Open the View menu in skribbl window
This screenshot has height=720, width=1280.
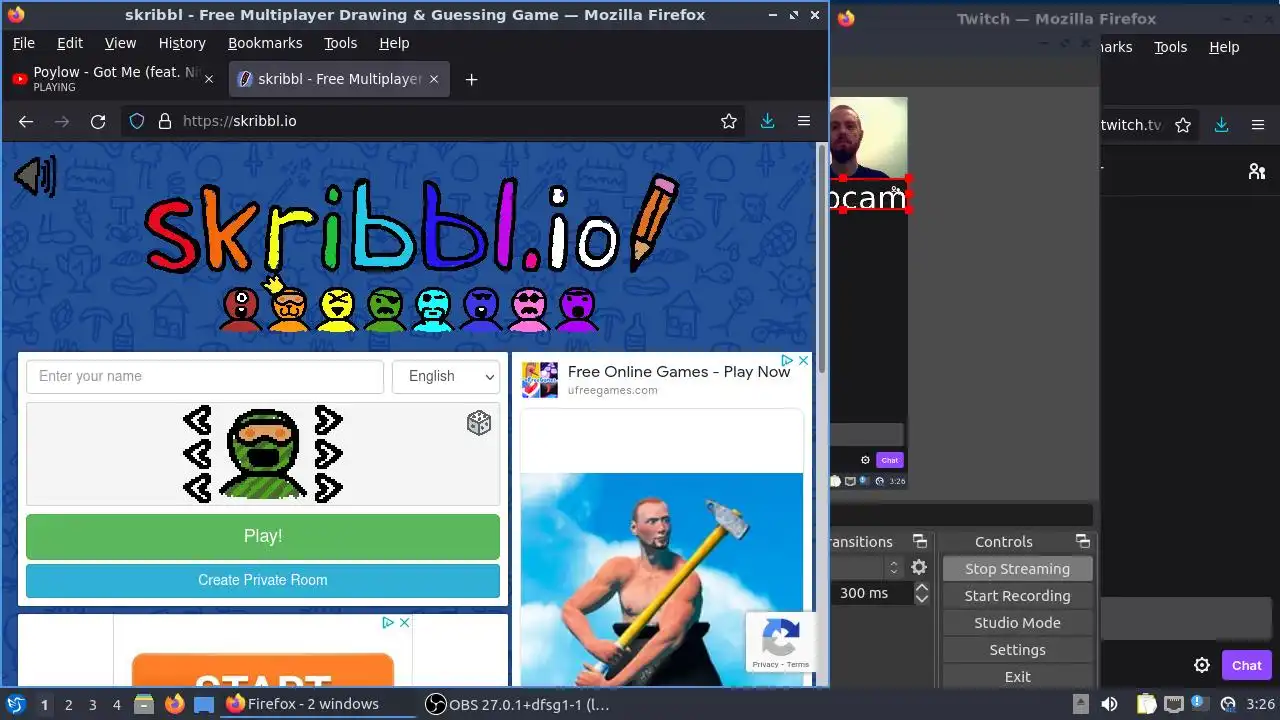pos(120,43)
